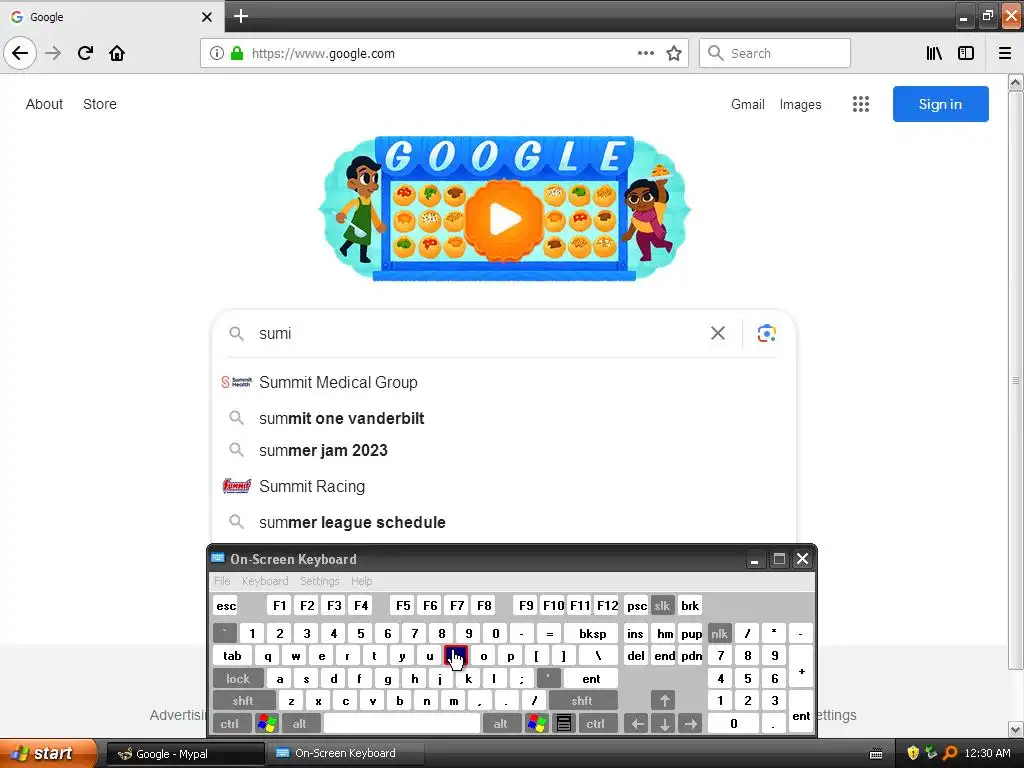The width and height of the screenshot is (1024, 768).
Task: Select suggestion summer jam 2023
Action: [504, 450]
